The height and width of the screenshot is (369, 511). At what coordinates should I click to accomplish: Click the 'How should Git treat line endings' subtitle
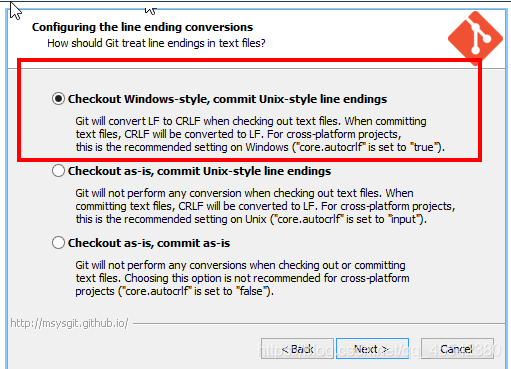pyautogui.click(x=156, y=43)
